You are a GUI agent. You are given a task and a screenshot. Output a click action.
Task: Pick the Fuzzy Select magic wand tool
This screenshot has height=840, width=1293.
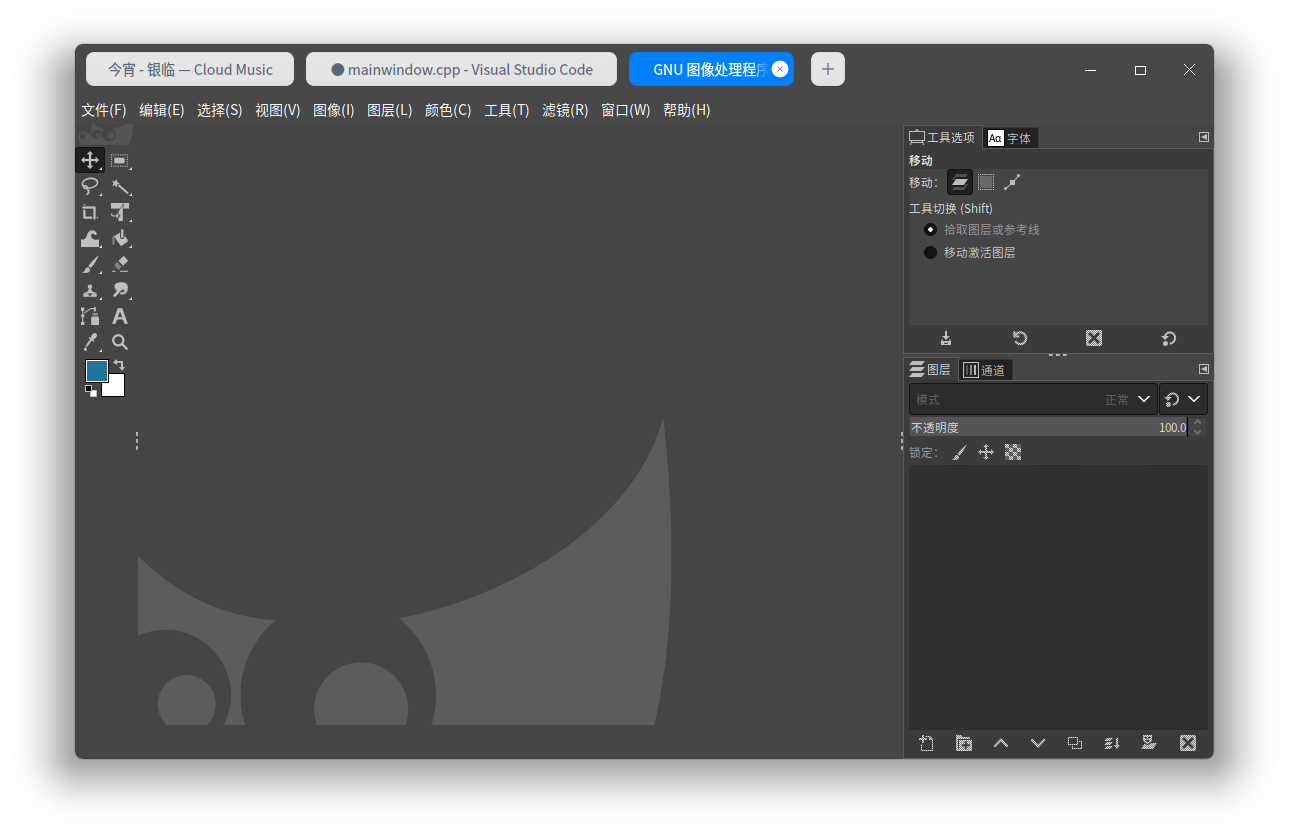[x=120, y=186]
